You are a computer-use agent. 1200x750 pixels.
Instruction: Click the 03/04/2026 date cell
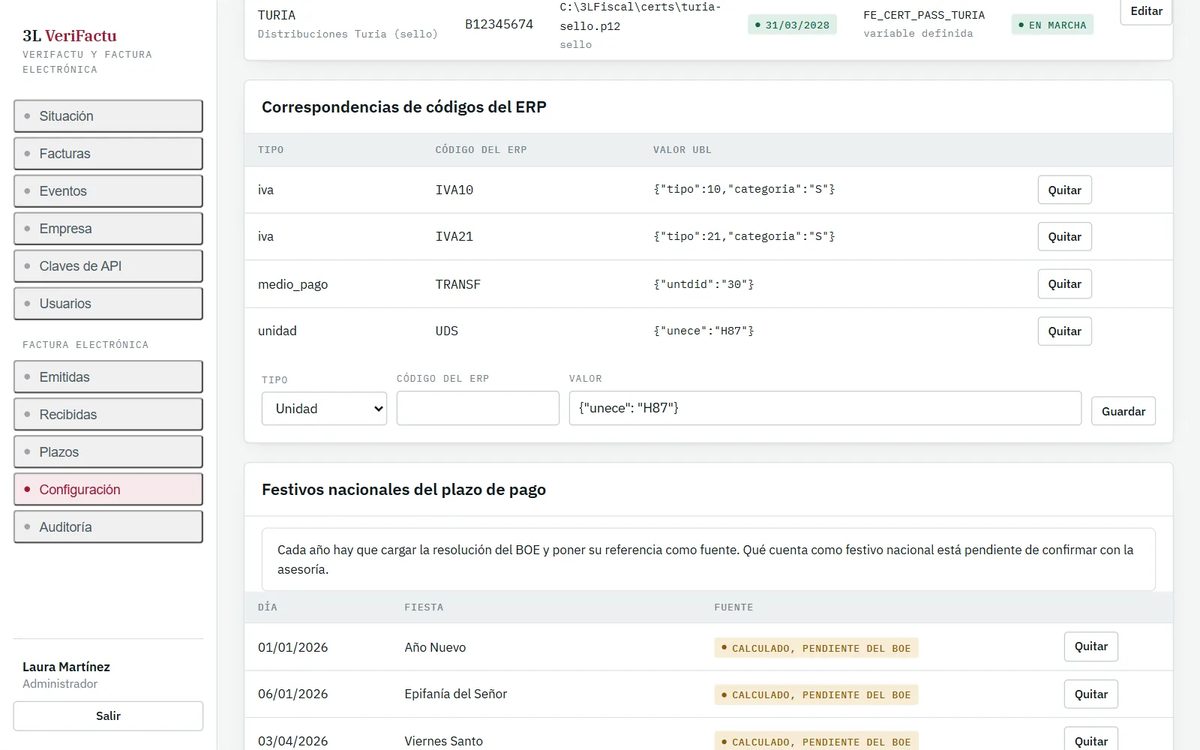tap(293, 741)
